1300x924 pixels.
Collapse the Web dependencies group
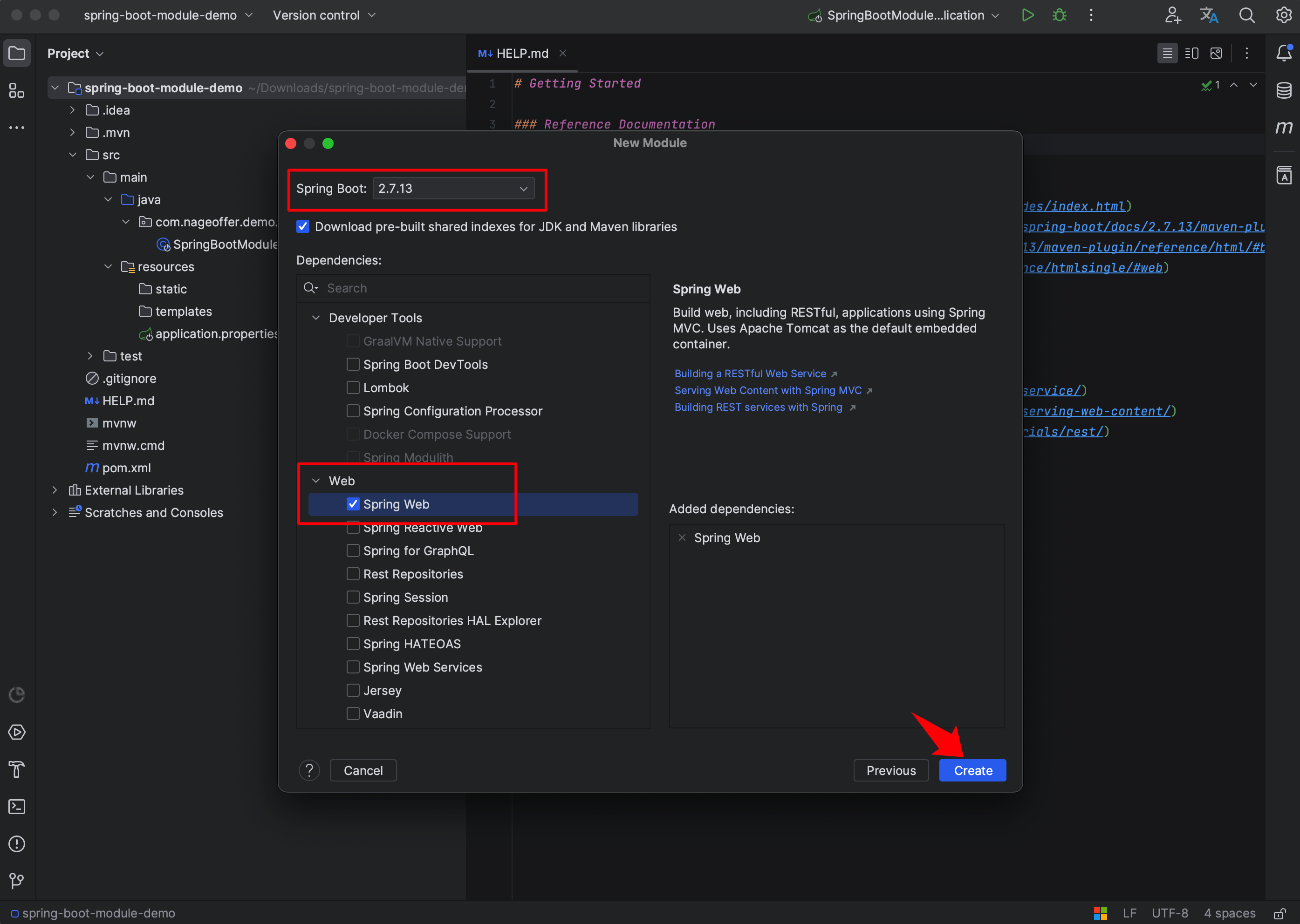click(x=316, y=481)
